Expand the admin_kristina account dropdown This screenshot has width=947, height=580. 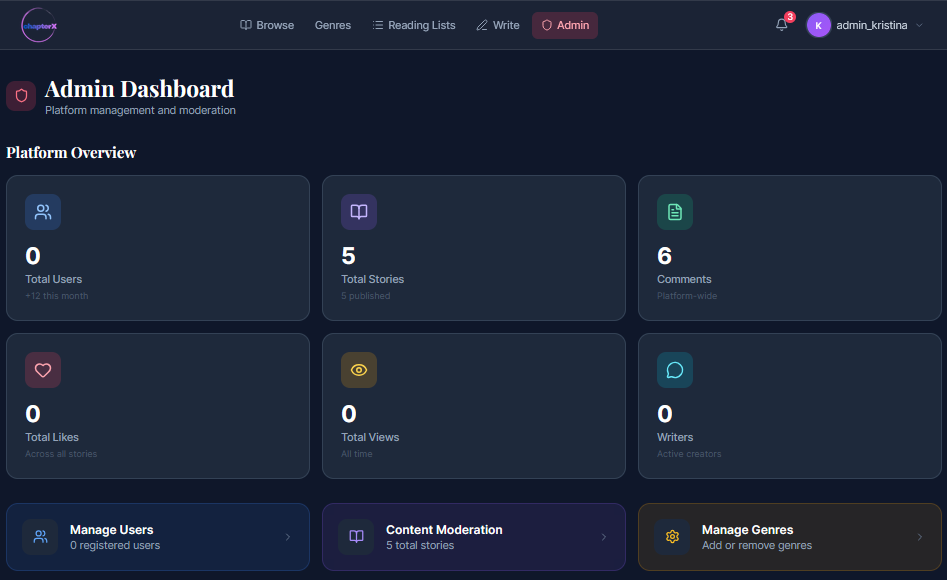coord(919,26)
